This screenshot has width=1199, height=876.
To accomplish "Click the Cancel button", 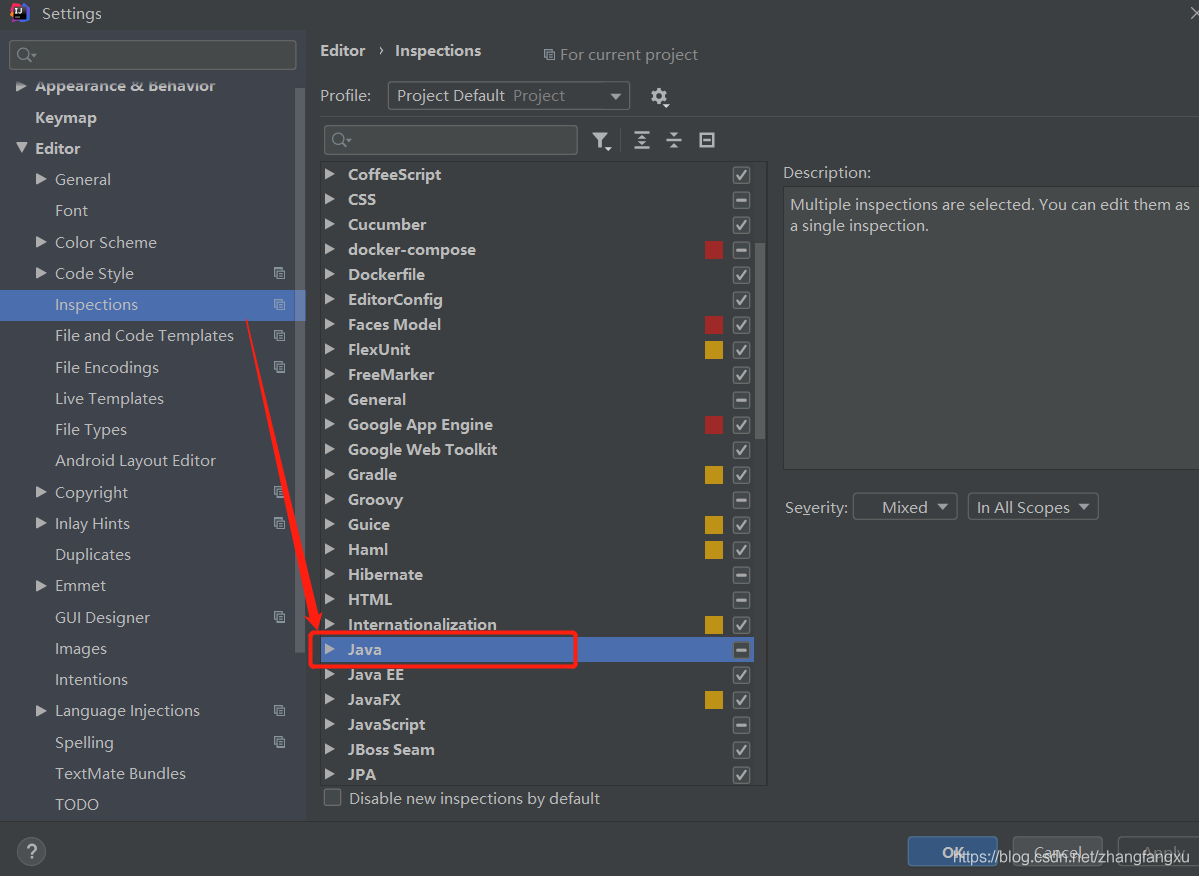I will [1058, 852].
